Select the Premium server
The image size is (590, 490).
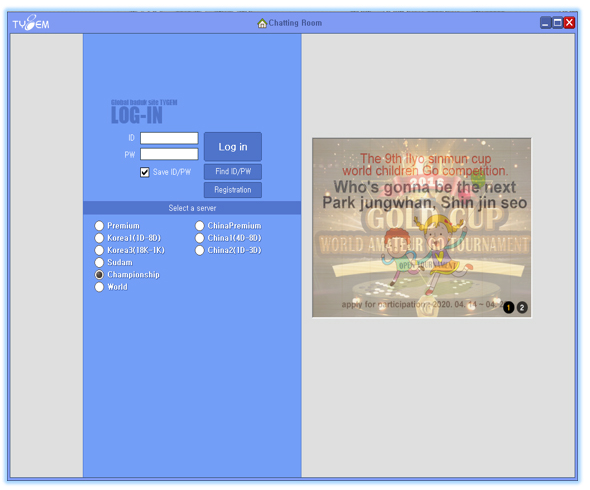99,226
